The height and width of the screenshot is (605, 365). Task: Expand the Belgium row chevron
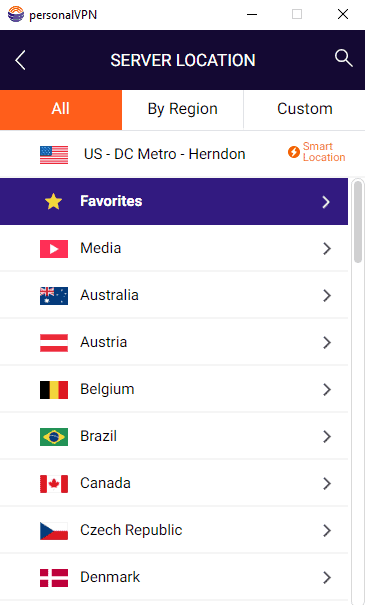327,390
